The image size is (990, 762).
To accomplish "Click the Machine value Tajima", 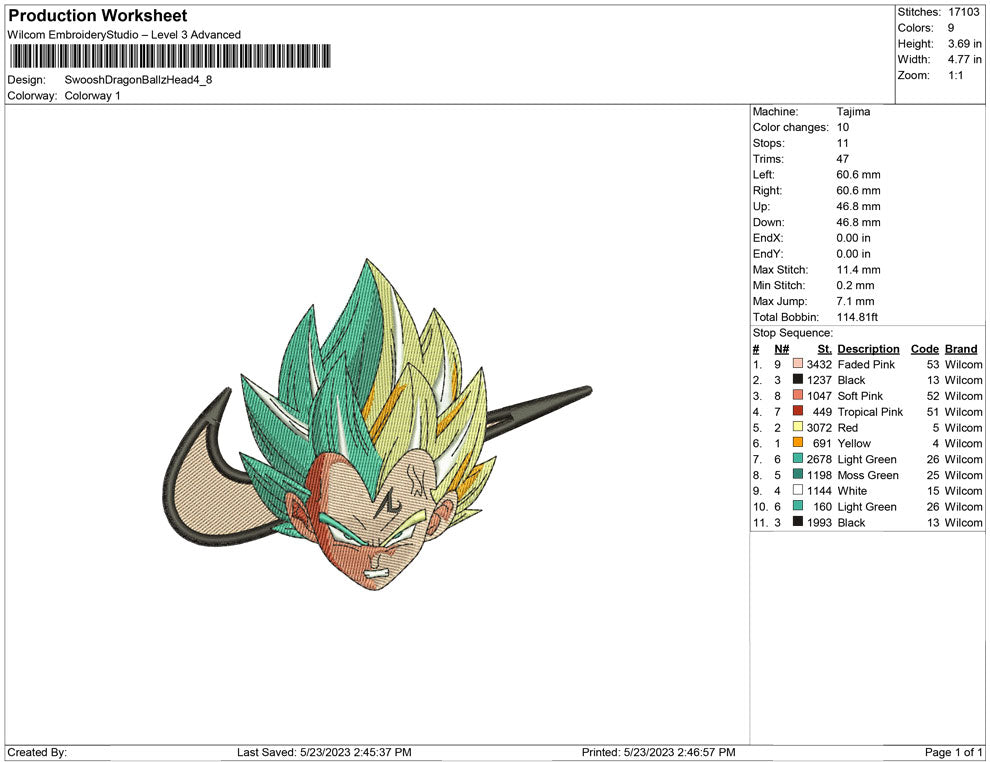I will pyautogui.click(x=853, y=112).
